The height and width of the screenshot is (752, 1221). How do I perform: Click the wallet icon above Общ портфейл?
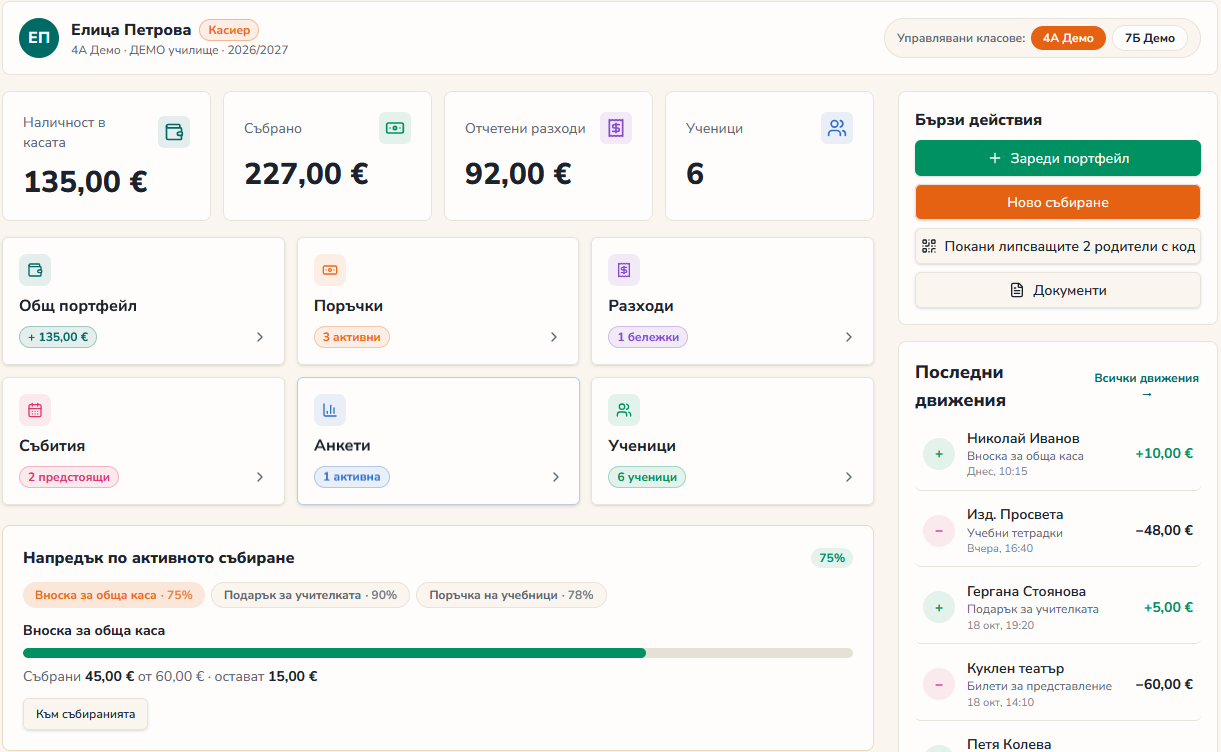coord(35,270)
